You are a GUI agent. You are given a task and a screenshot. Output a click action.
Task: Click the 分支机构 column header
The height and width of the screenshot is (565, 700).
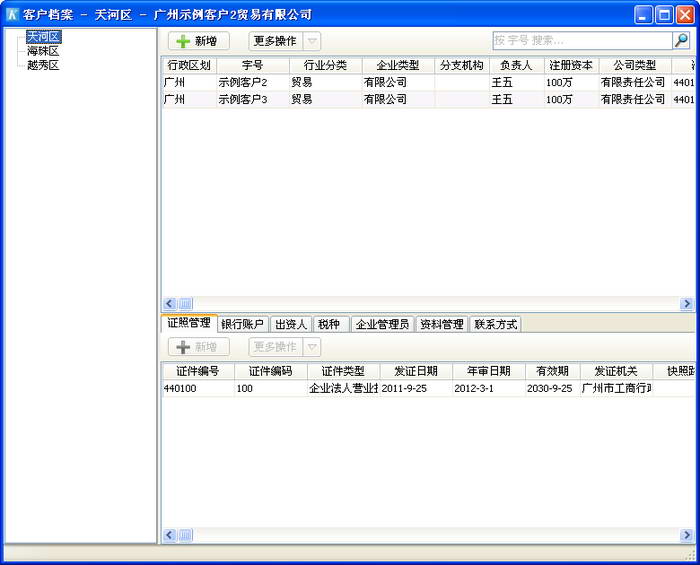click(x=462, y=66)
